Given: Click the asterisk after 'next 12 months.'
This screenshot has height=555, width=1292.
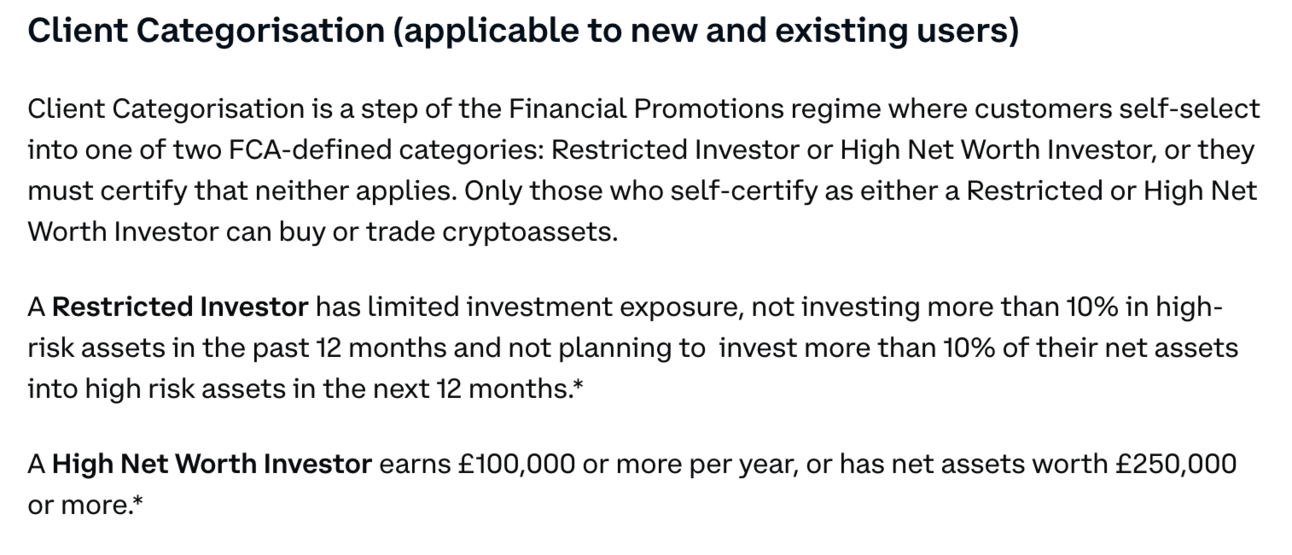Looking at the screenshot, I should coord(577,386).
